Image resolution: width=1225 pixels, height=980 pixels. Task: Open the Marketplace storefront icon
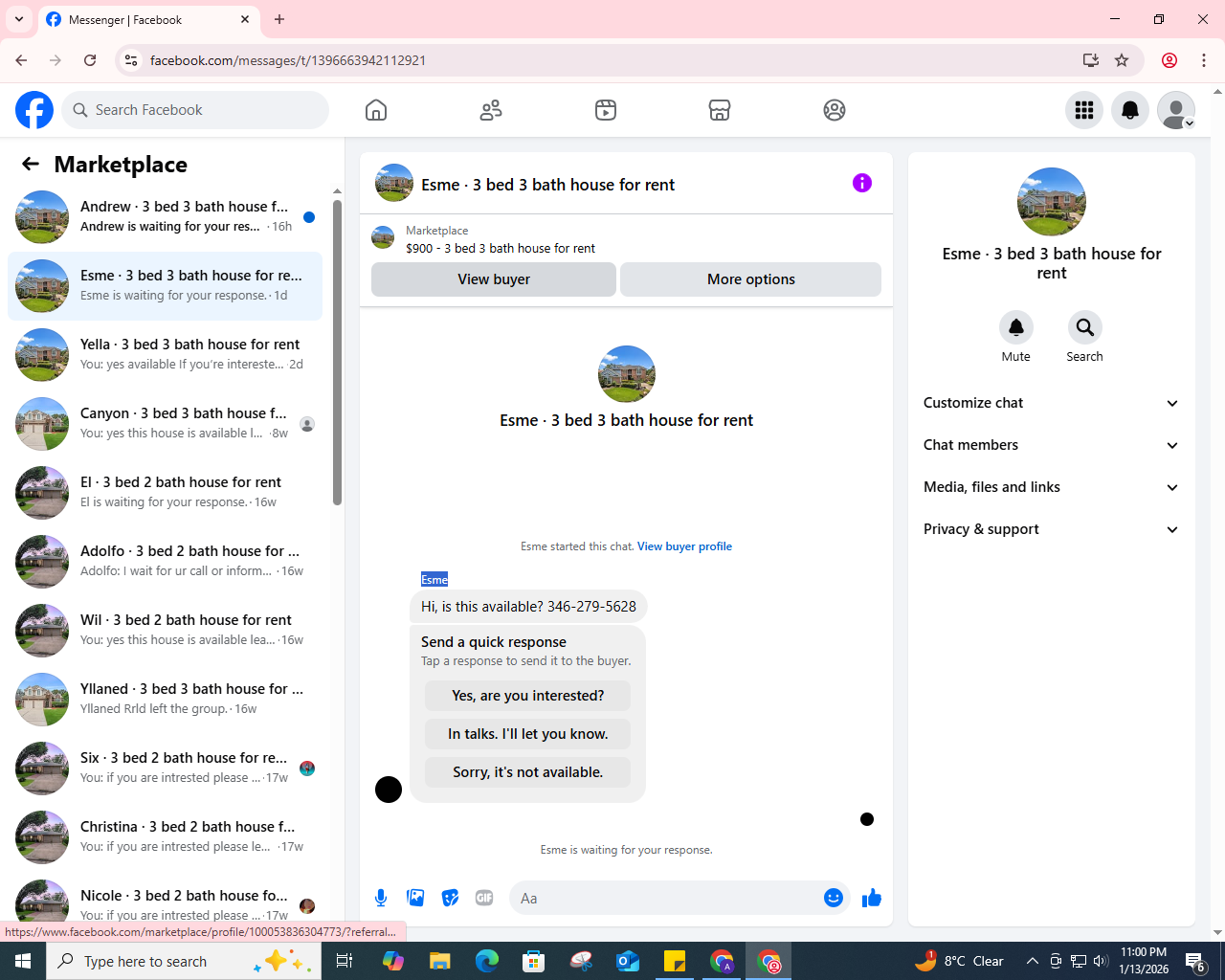[720, 110]
